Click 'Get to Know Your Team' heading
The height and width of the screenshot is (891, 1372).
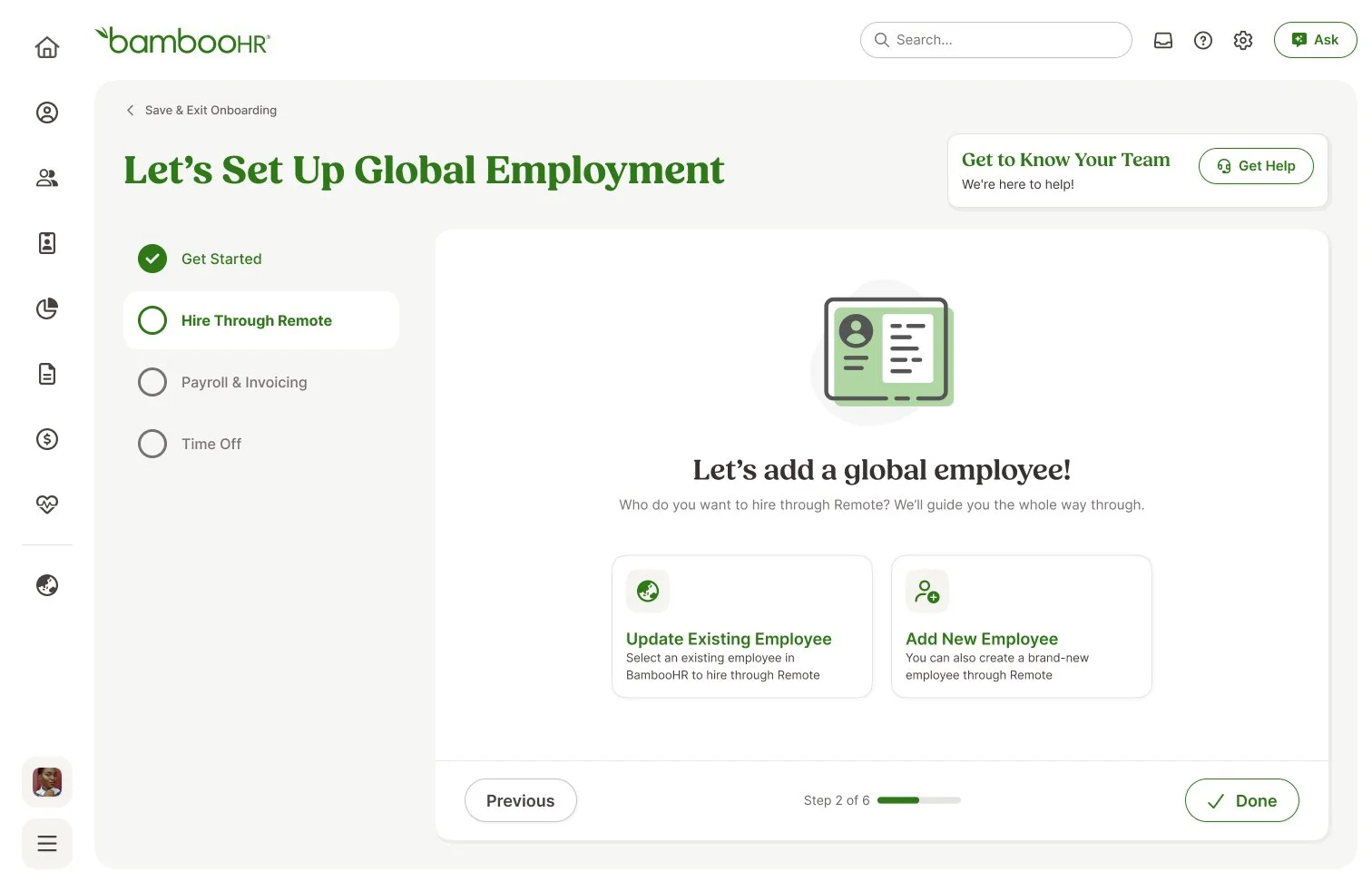coord(1066,160)
